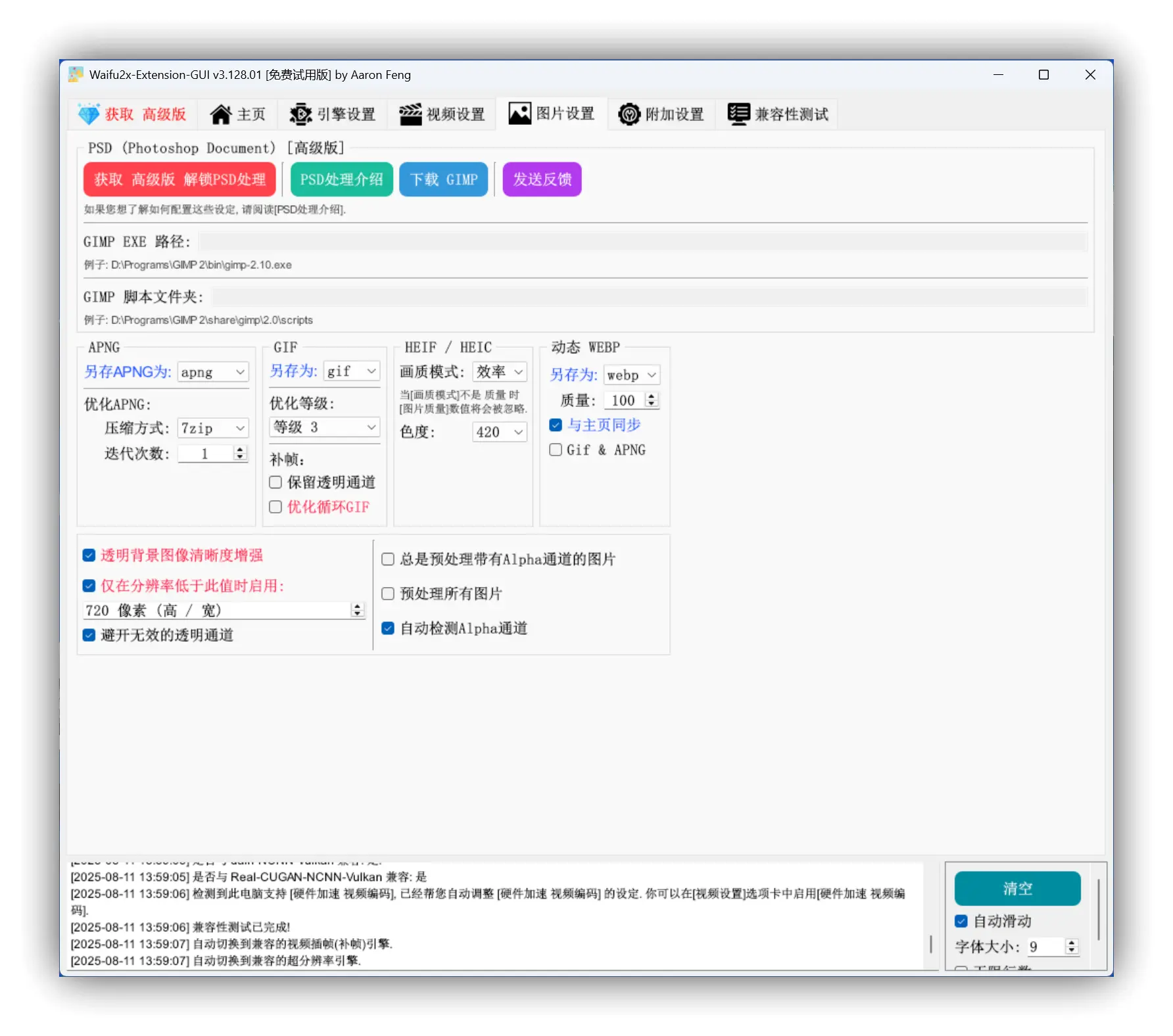Click the PSD处理介绍 button

pyautogui.click(x=342, y=179)
